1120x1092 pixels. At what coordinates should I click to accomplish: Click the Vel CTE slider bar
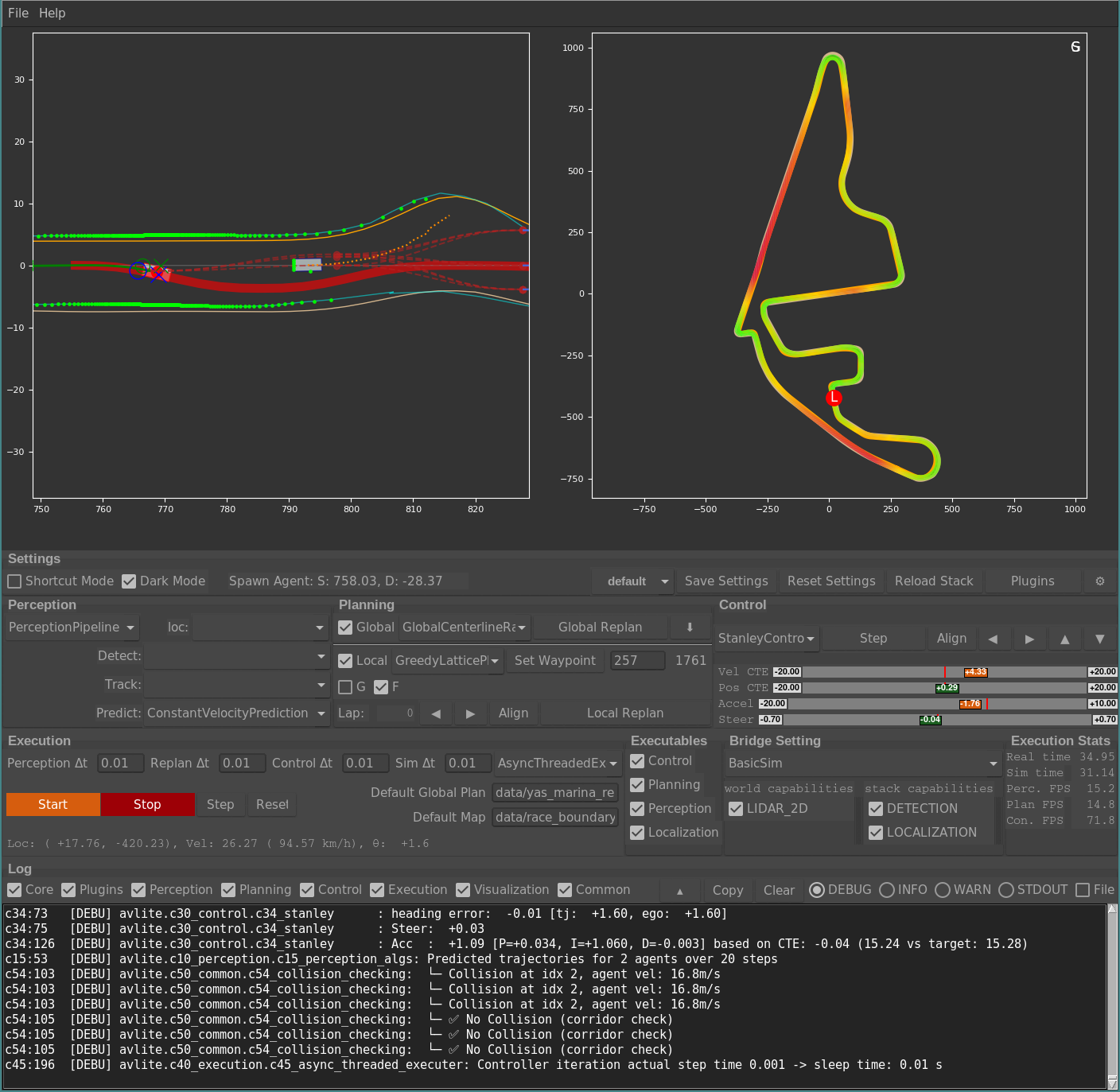945,672
